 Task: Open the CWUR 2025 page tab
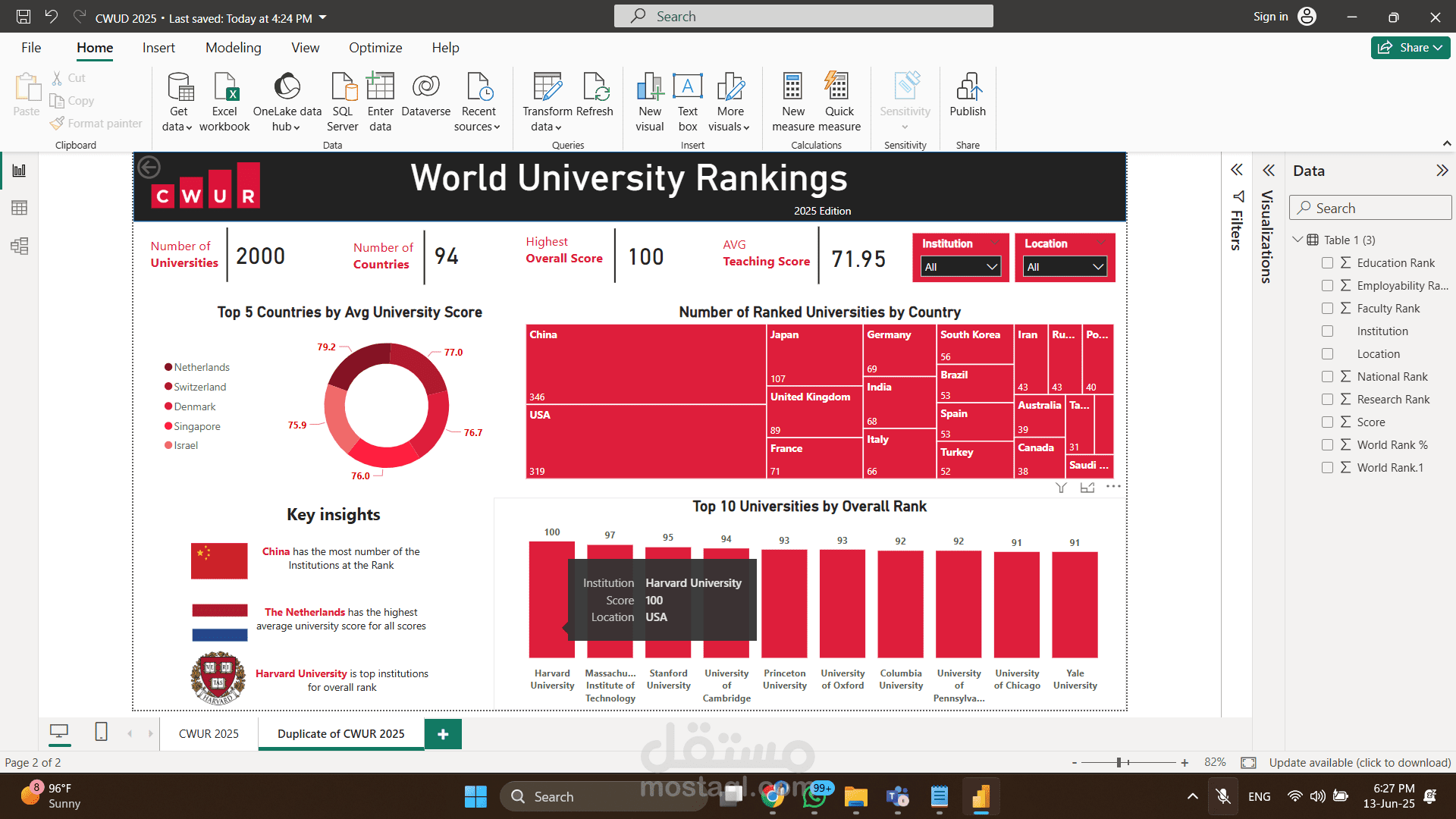point(209,733)
